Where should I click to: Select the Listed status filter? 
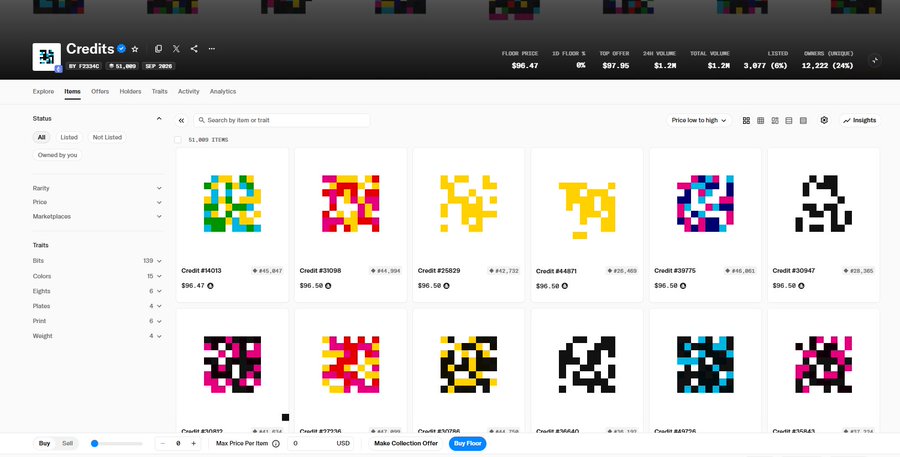[69, 138]
